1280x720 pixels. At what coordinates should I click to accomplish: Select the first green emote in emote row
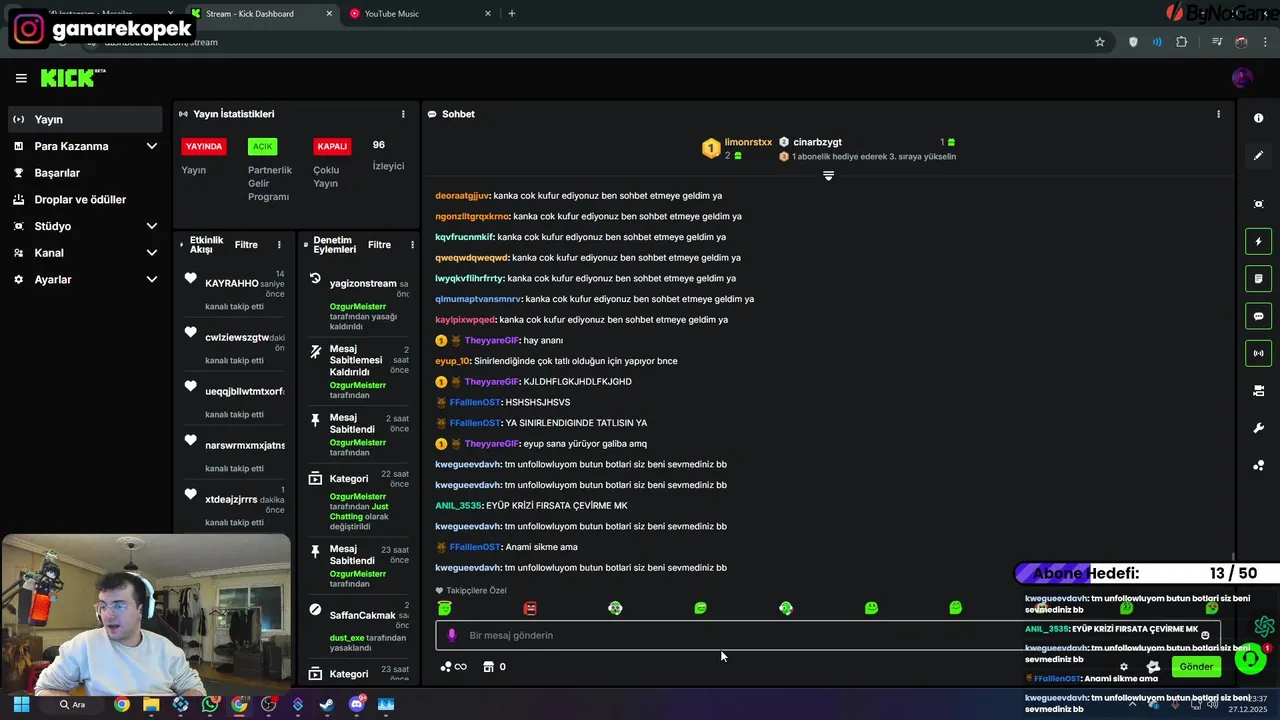445,608
